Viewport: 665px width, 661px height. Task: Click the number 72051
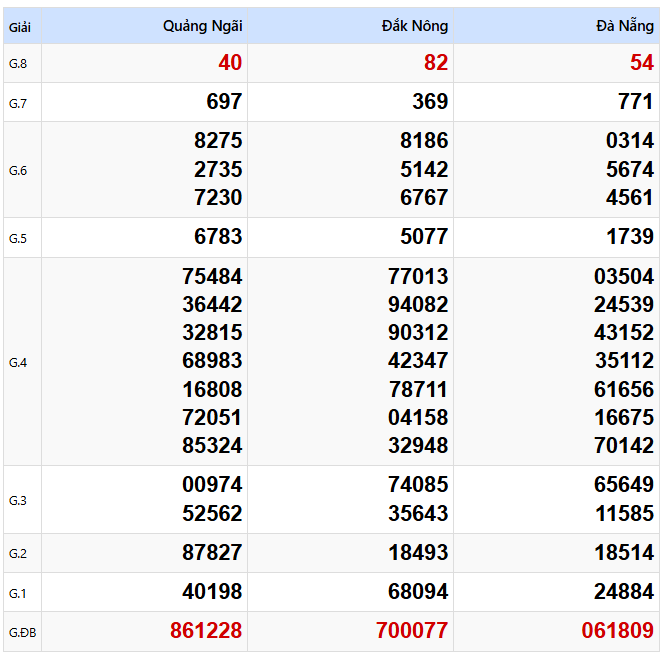click(212, 418)
